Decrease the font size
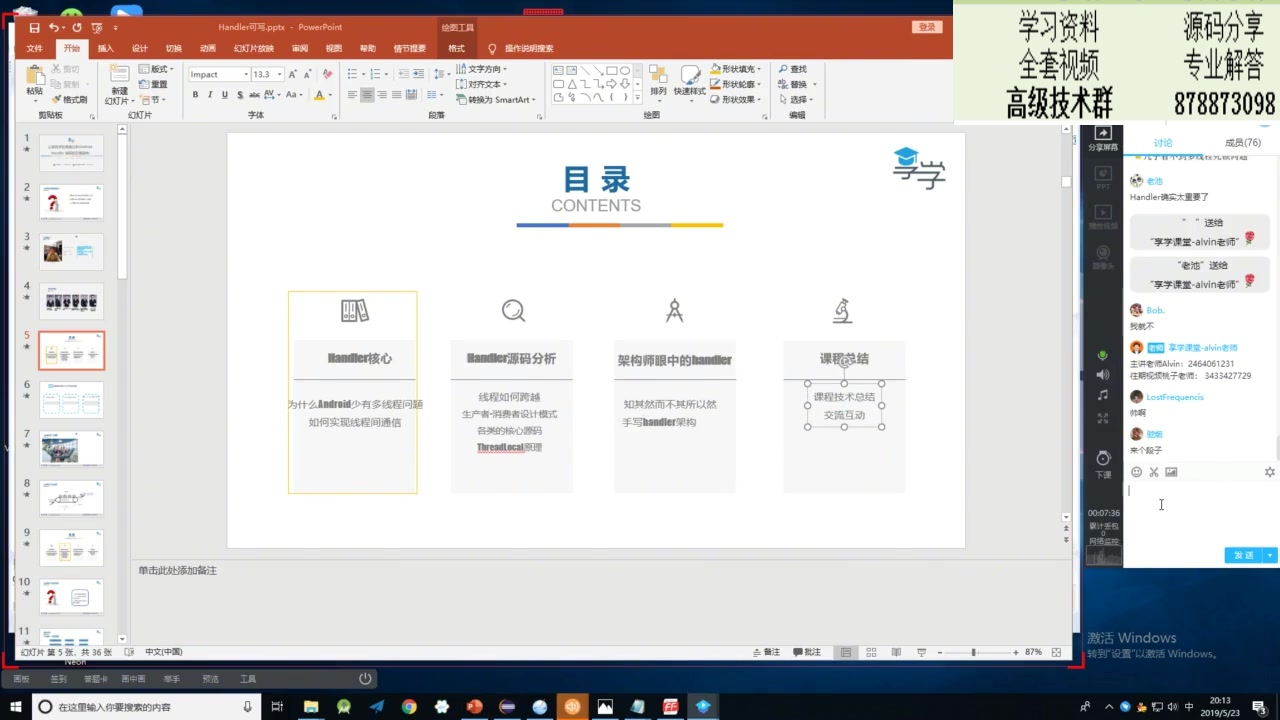 [x=308, y=75]
